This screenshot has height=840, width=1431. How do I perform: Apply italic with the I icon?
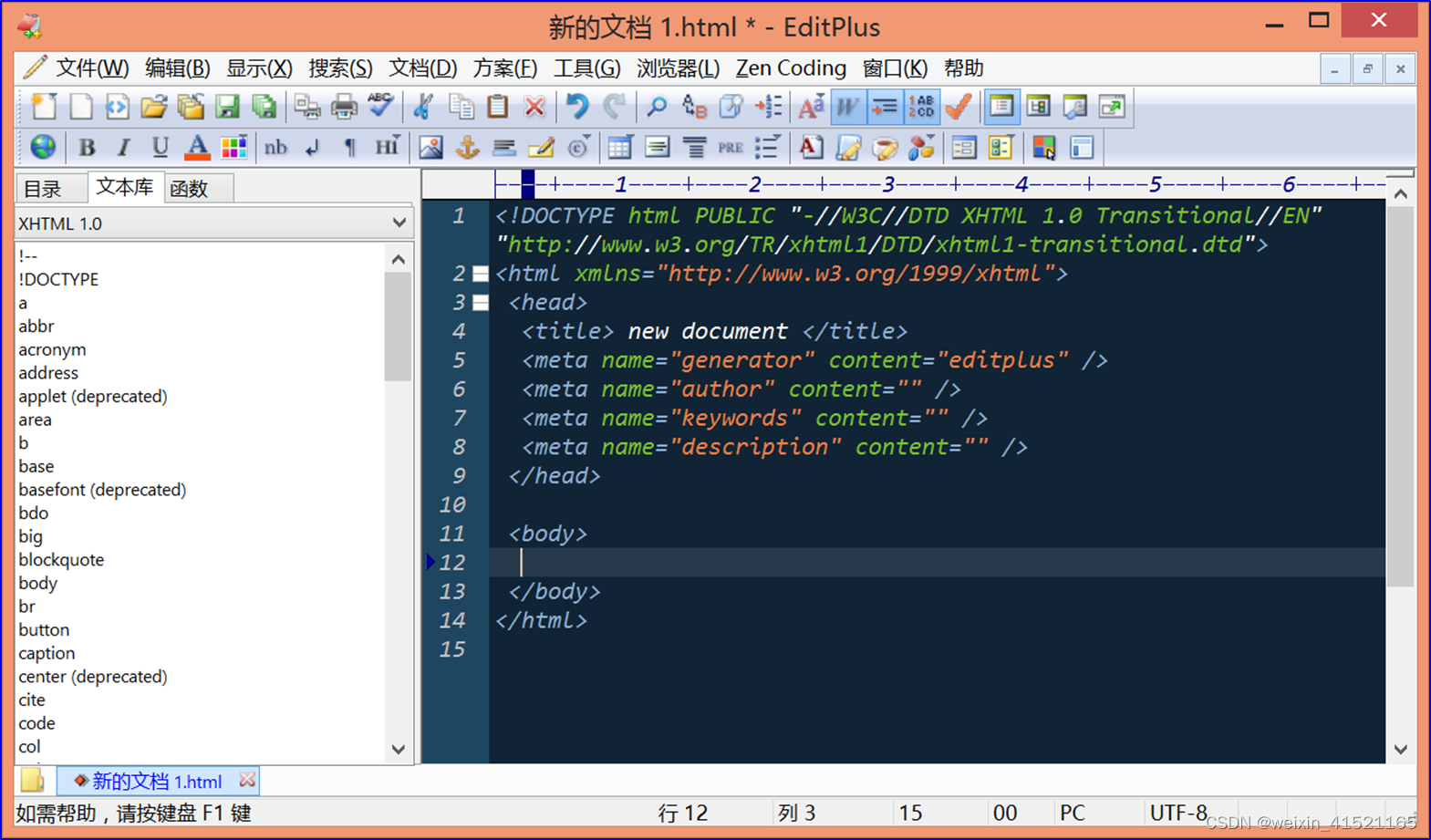click(123, 147)
